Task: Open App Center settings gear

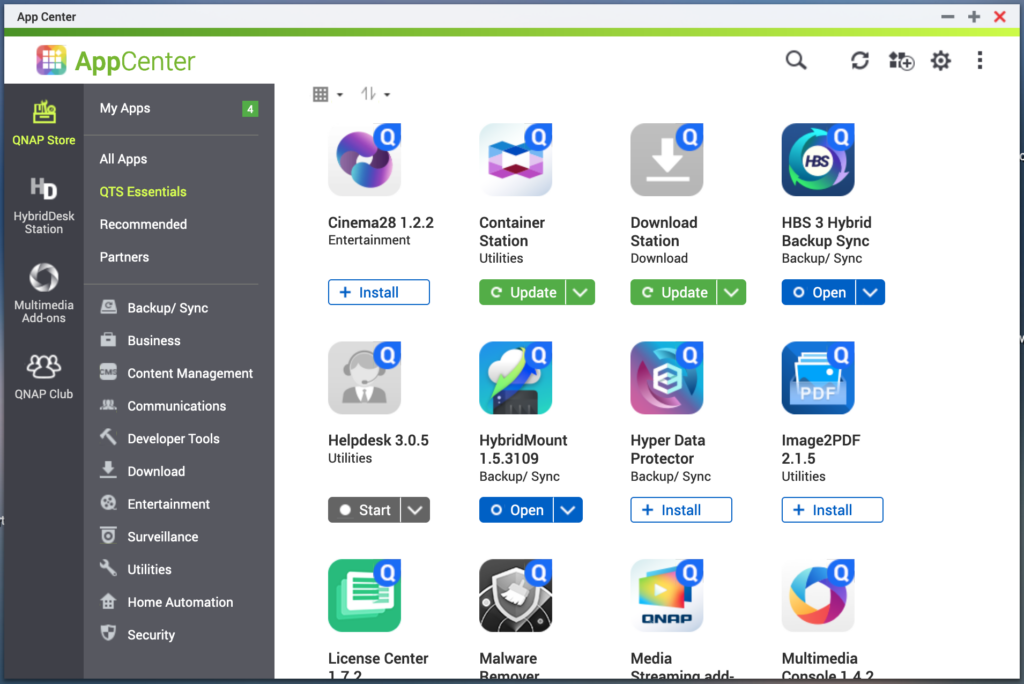Action: pos(940,61)
